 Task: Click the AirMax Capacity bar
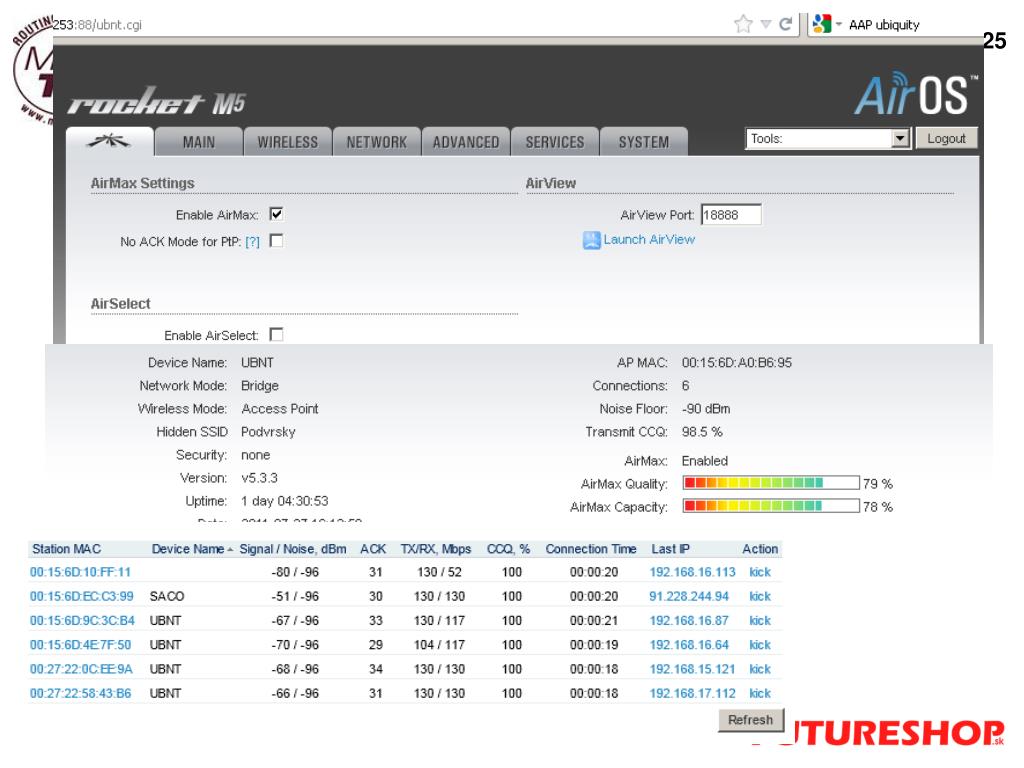pos(771,505)
